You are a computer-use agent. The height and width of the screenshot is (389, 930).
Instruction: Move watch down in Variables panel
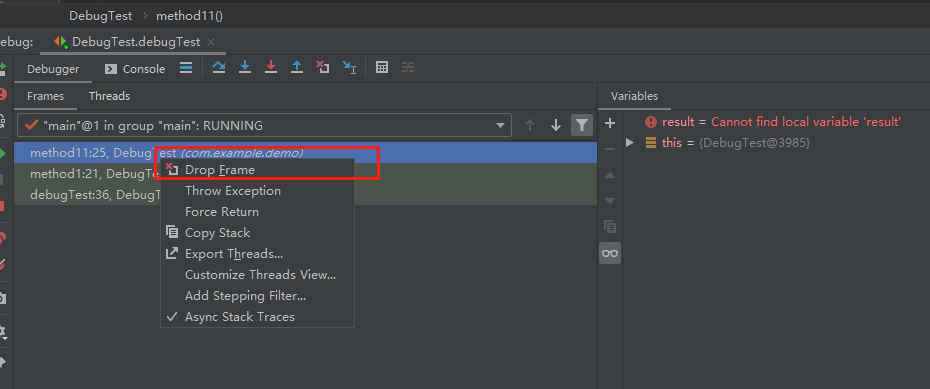coord(610,201)
